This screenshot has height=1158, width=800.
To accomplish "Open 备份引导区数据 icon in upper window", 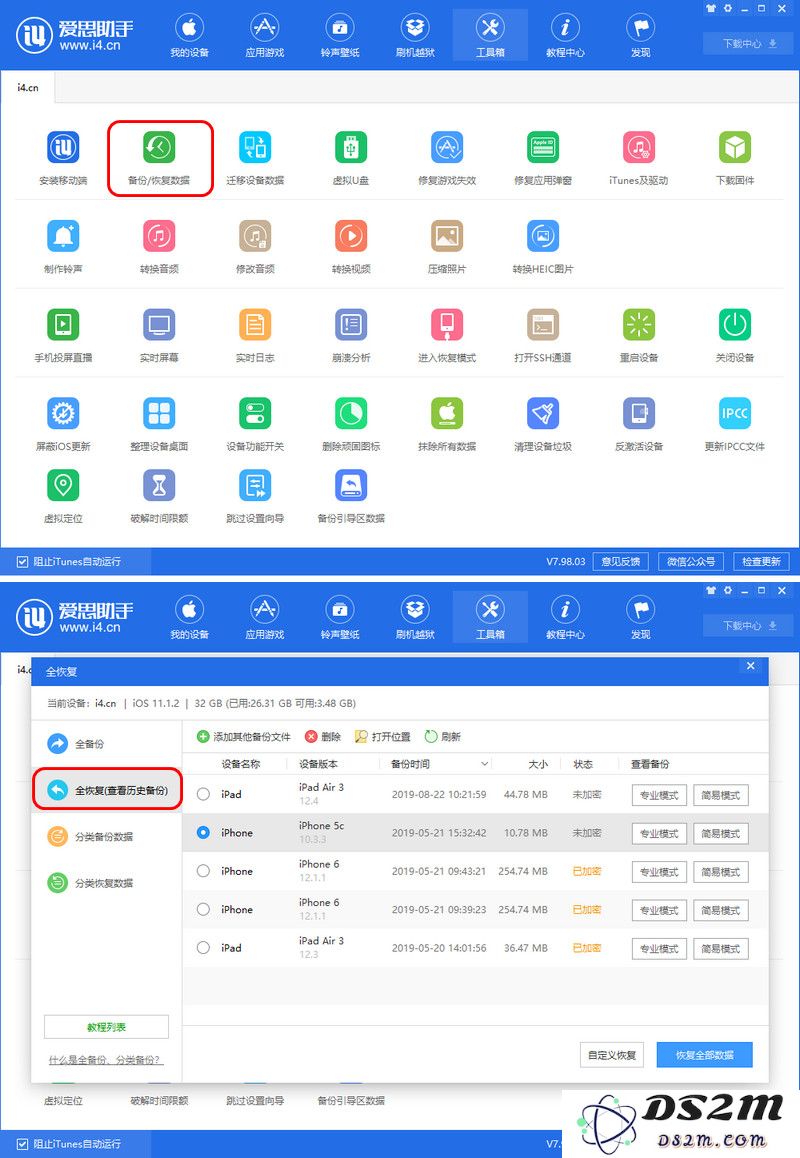I will tap(351, 486).
